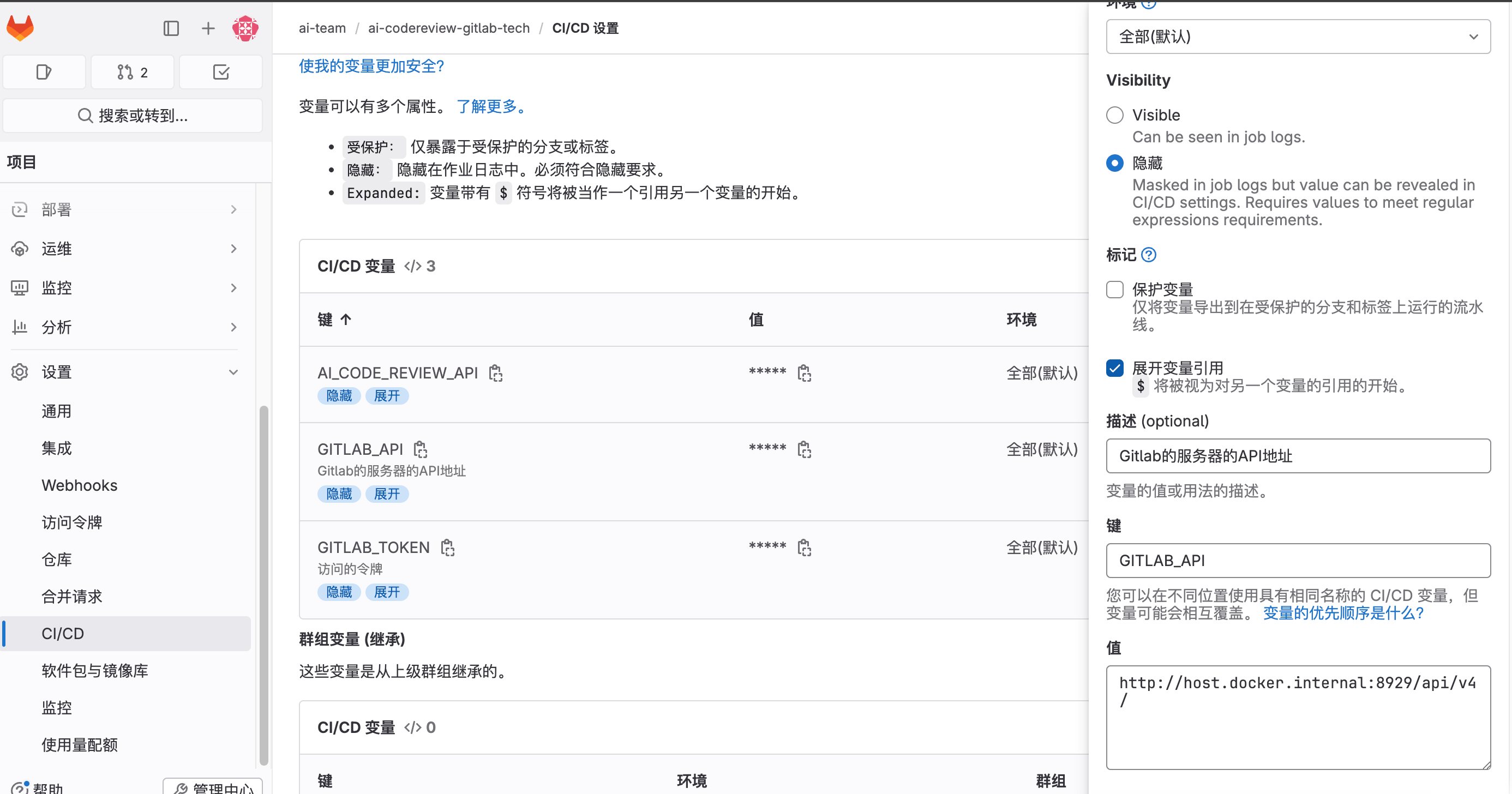Click the 变量的优先顺序是什么 link
The image size is (1512, 794).
(x=1343, y=613)
